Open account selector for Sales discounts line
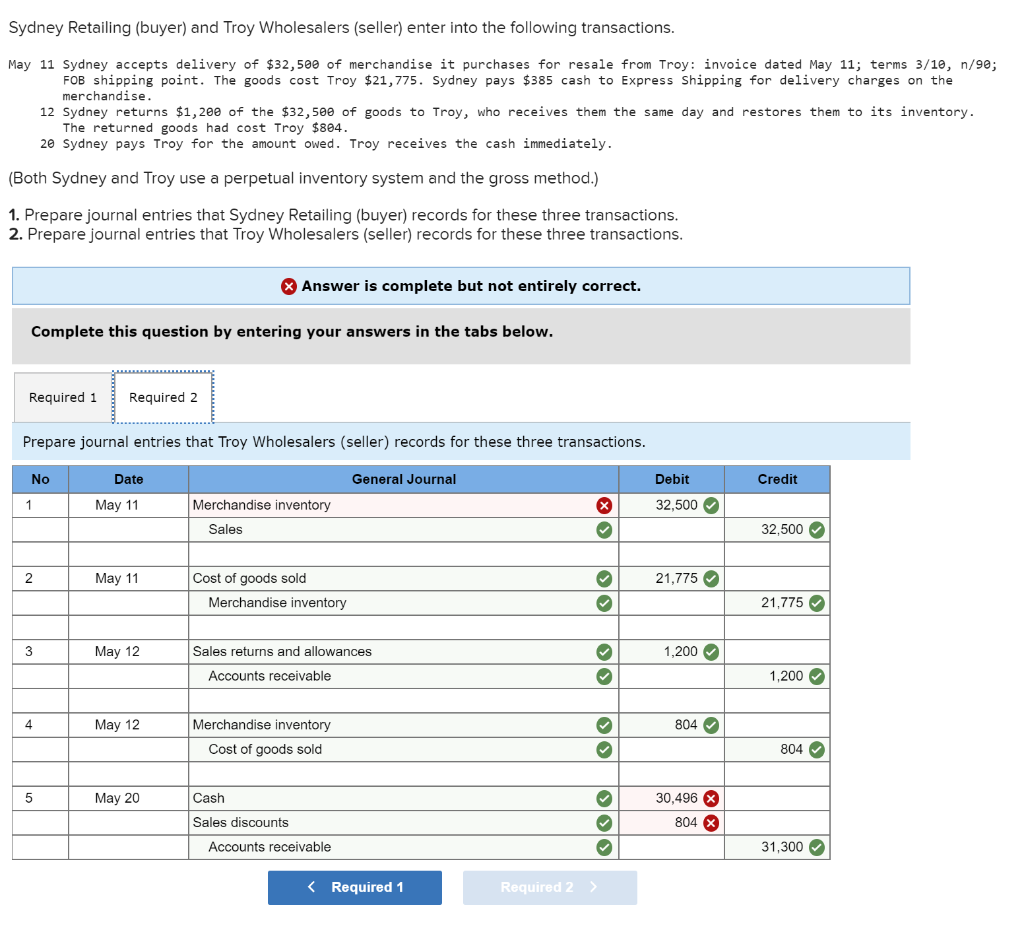This screenshot has height=936, width=1024. click(390, 823)
